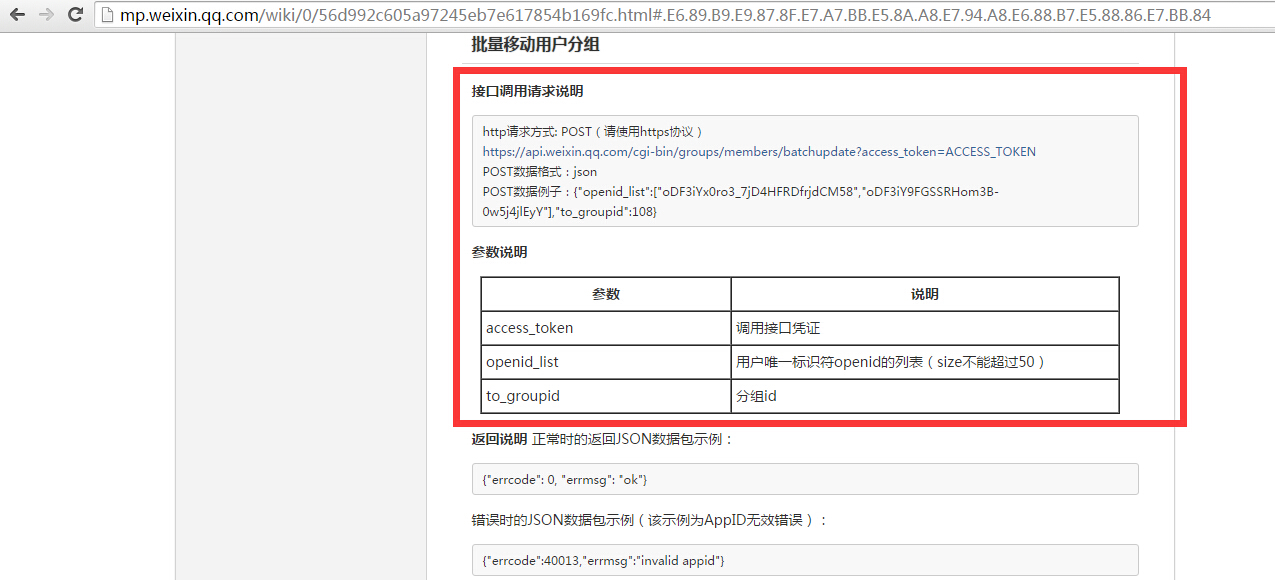Screen dimensions: 1275x580
Task: Select the table header cell 说明
Action: [x=925, y=294]
